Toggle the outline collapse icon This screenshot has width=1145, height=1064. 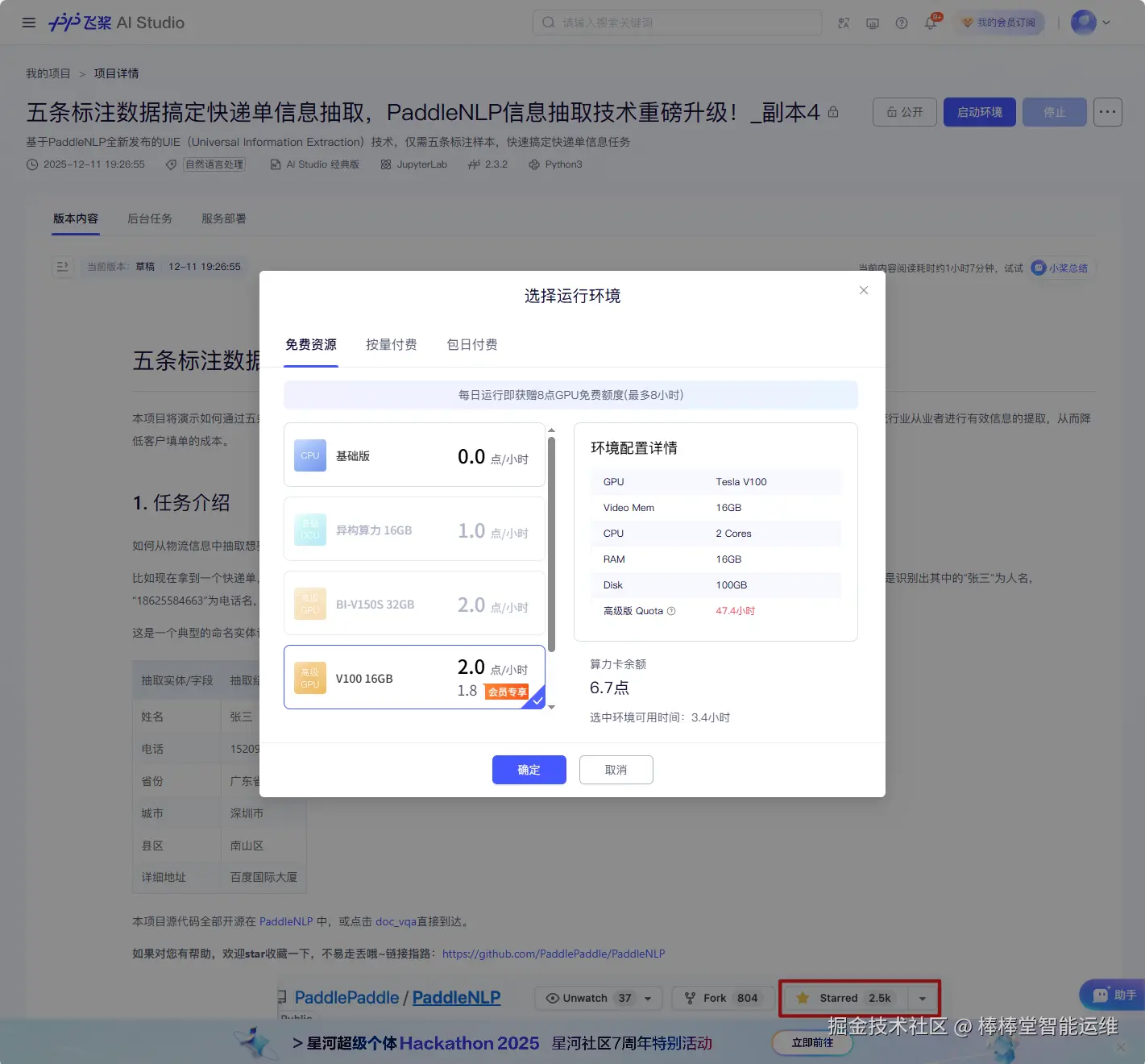[63, 267]
